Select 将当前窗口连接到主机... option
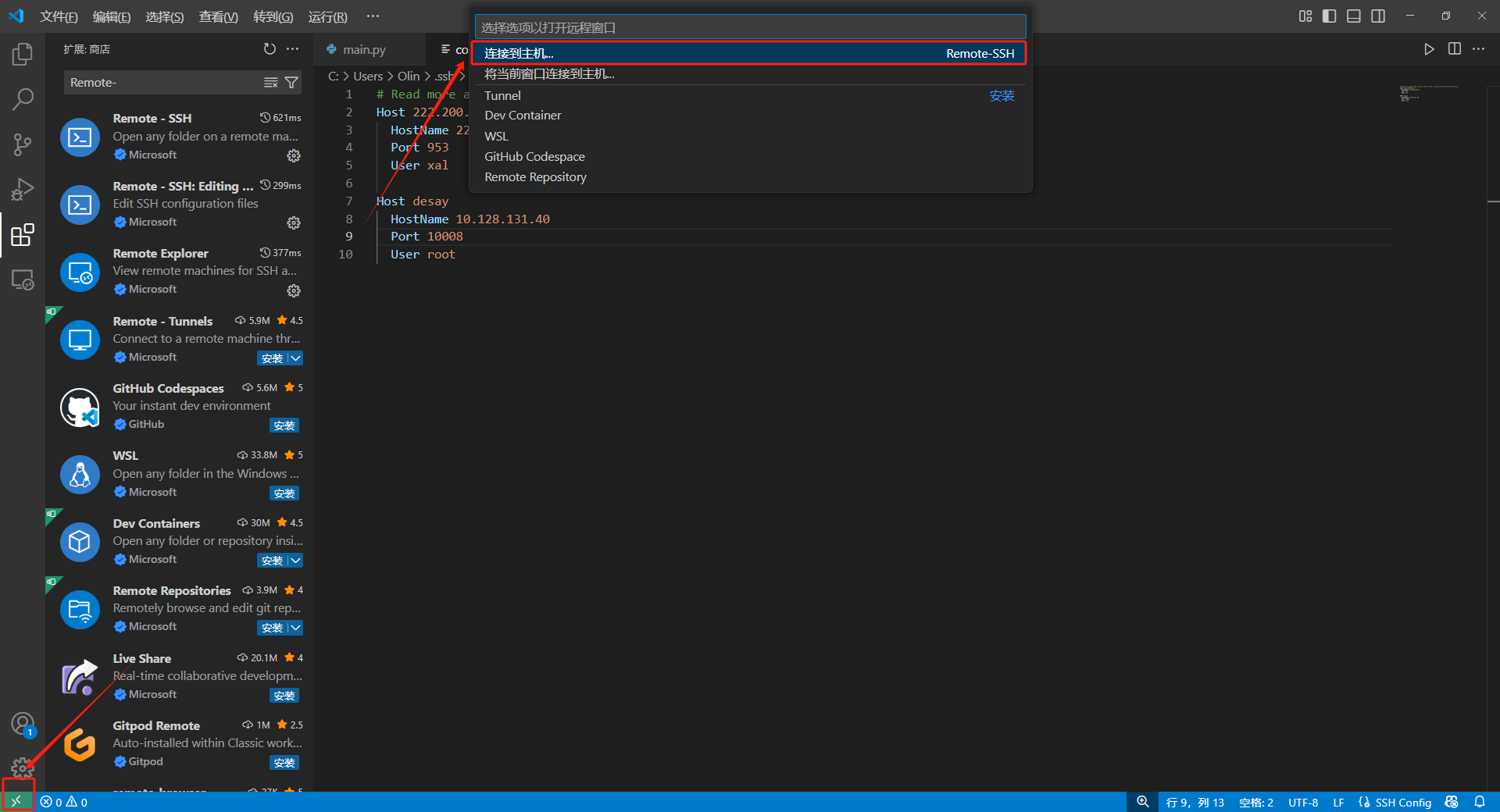 coord(749,74)
